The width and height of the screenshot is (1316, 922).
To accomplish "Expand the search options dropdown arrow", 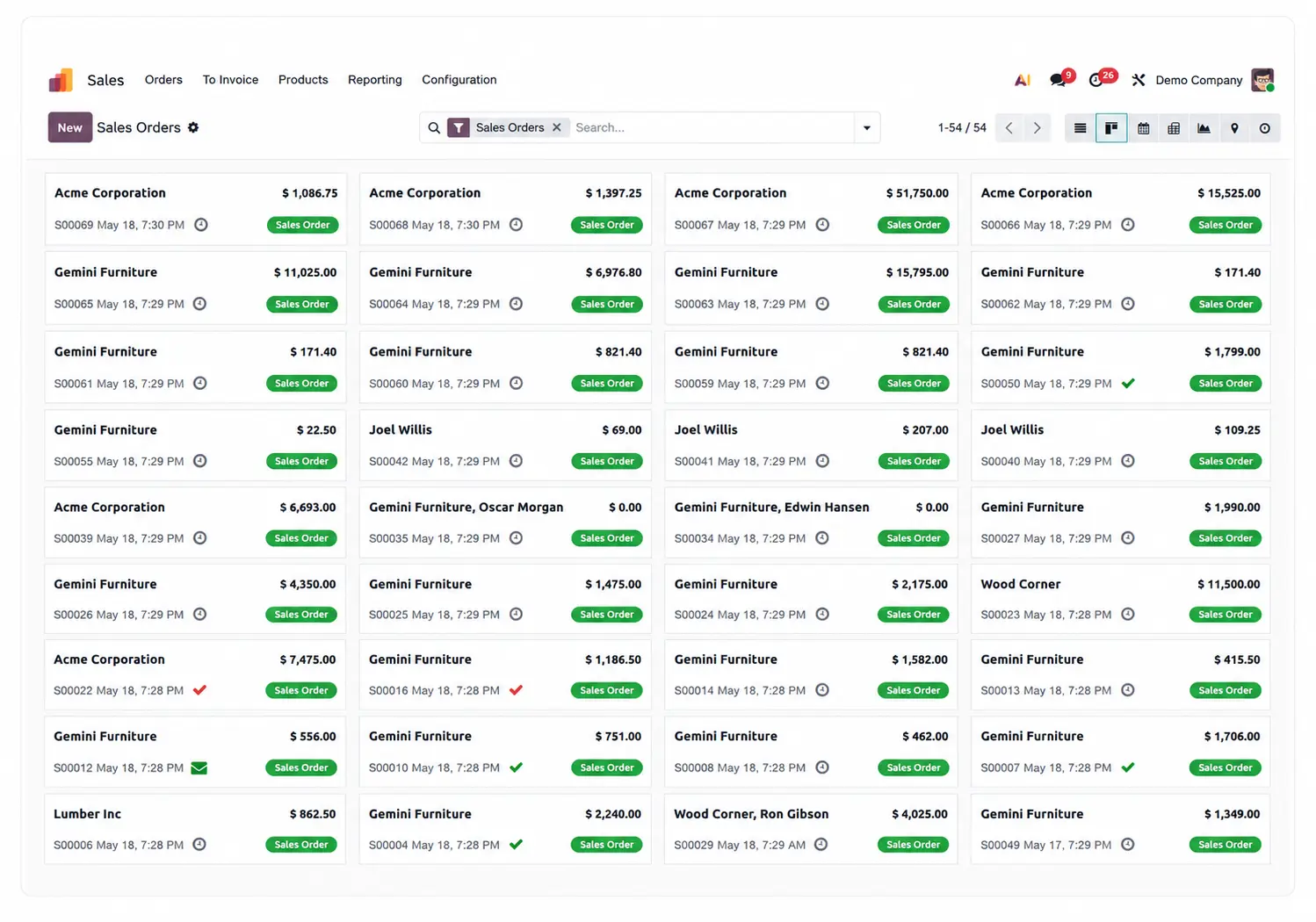I will pos(867,128).
